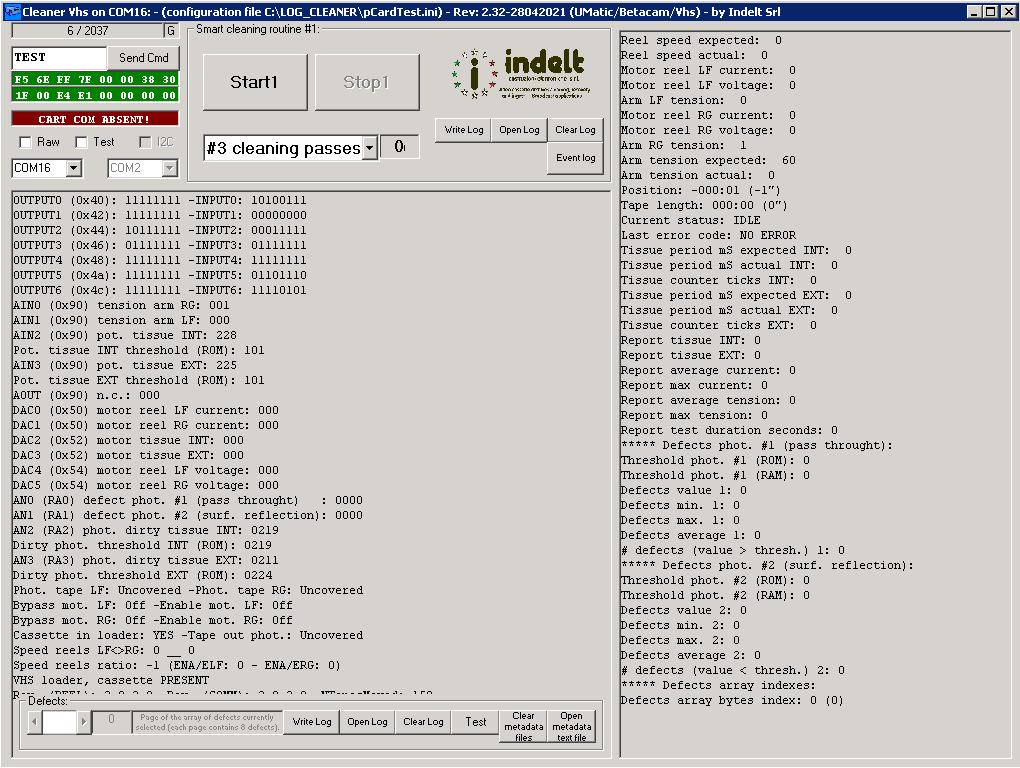Click the 'Arm tension expected: 60' line

708,160
